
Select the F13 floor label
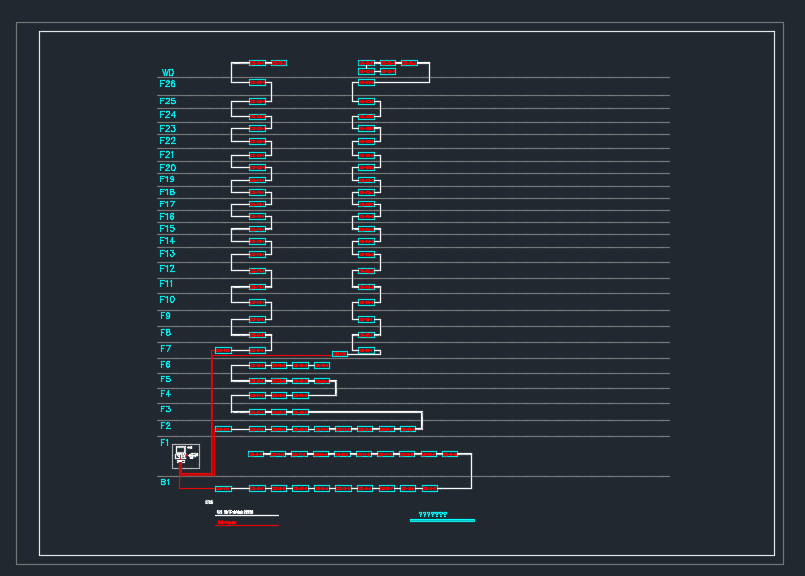tap(167, 254)
